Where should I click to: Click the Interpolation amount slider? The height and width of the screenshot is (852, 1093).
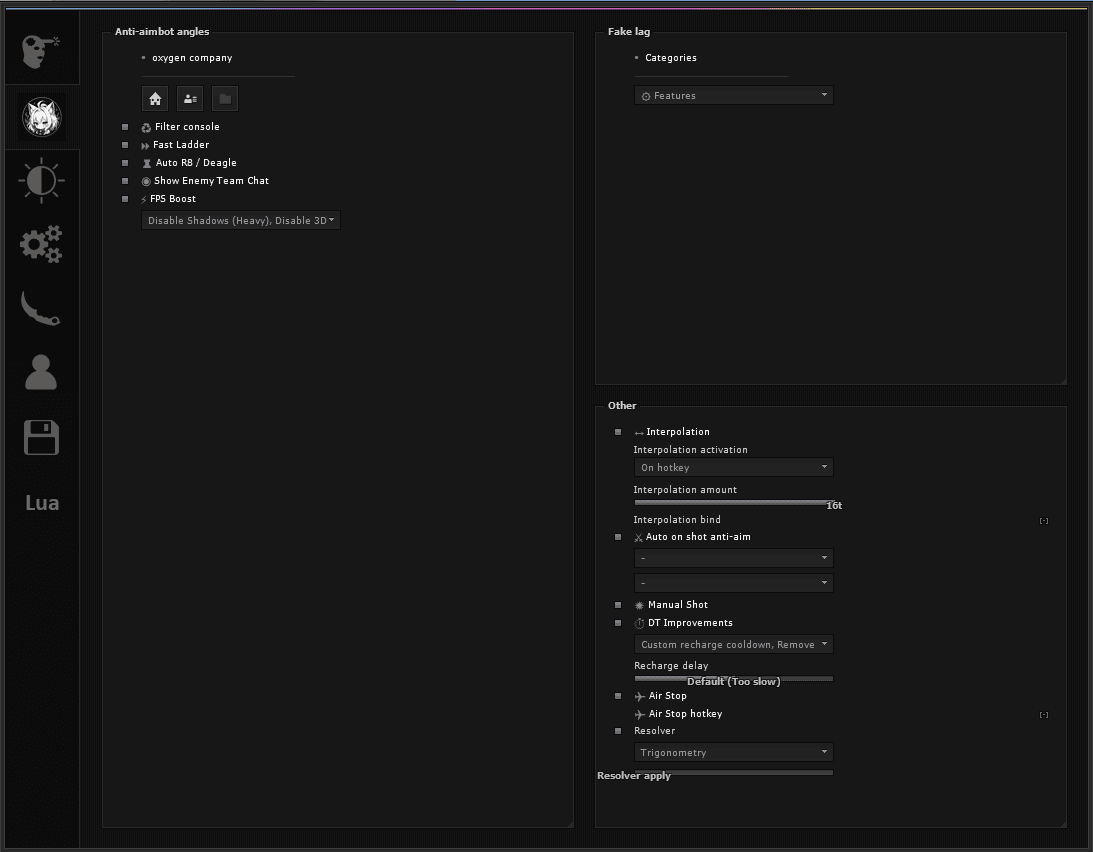point(733,502)
